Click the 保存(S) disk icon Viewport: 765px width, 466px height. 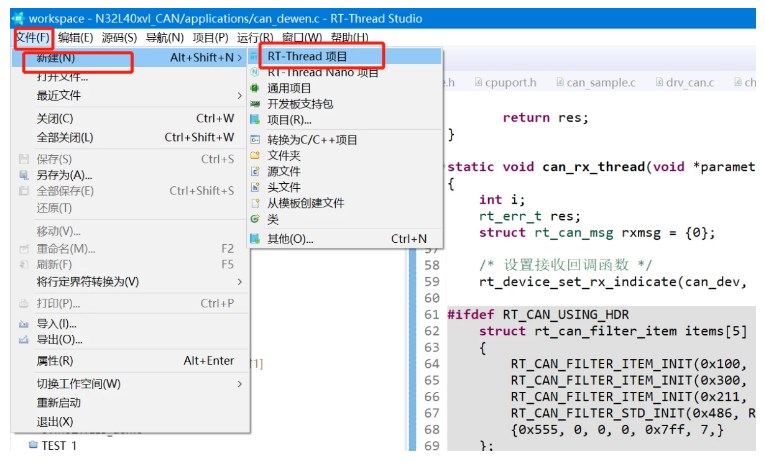pyautogui.click(x=23, y=159)
